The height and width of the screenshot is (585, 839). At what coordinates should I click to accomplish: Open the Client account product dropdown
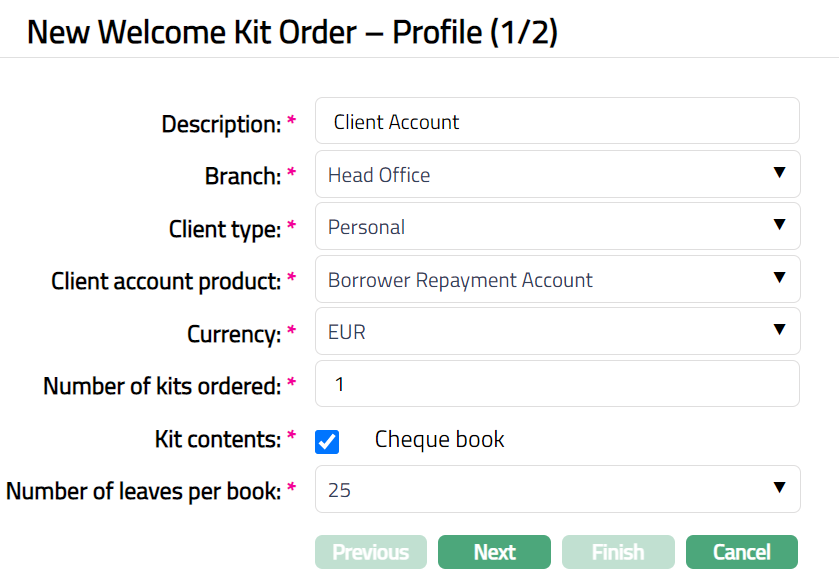pyautogui.click(x=557, y=280)
